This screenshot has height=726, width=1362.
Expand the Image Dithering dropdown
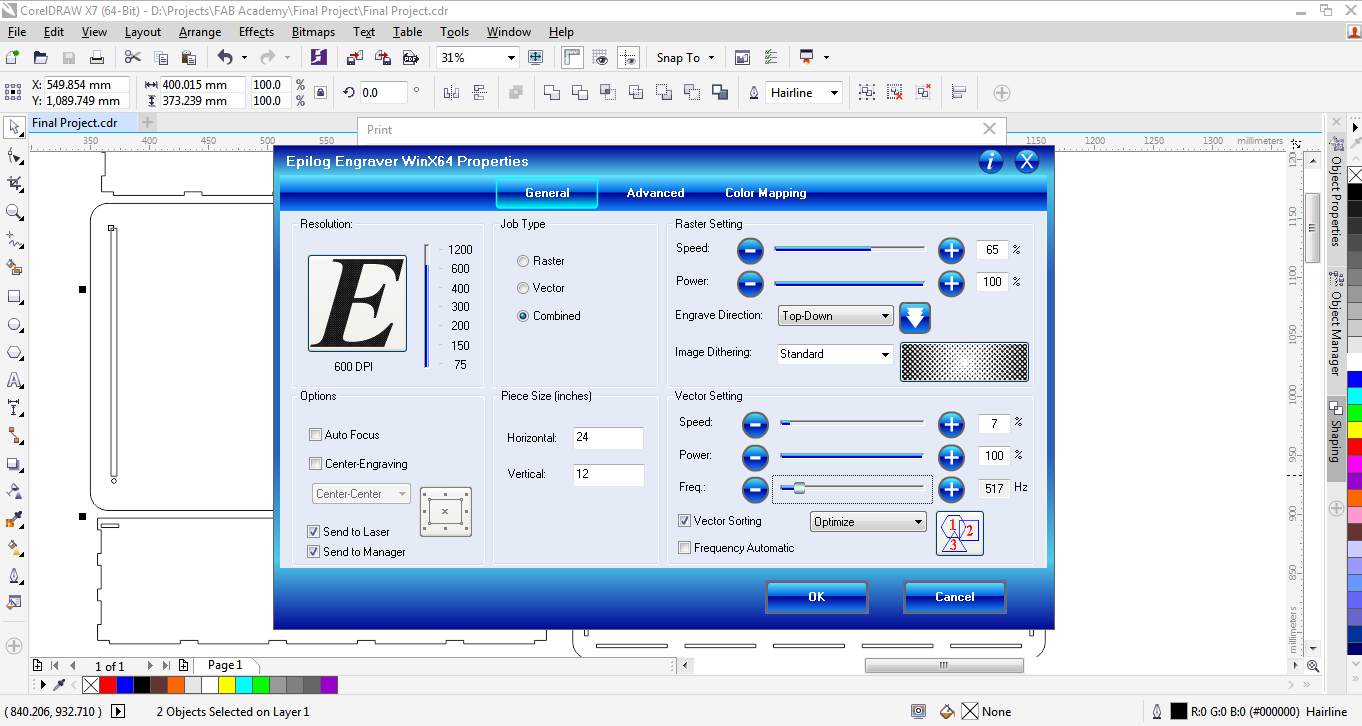coord(835,354)
